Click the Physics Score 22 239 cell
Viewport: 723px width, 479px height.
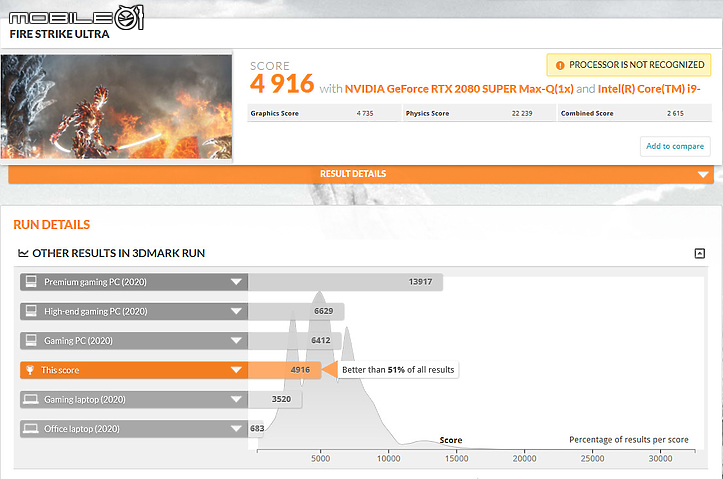(480, 113)
